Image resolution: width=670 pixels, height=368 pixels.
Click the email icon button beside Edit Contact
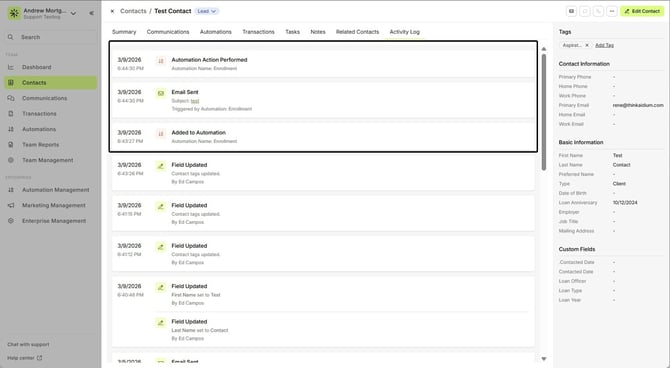(x=571, y=11)
